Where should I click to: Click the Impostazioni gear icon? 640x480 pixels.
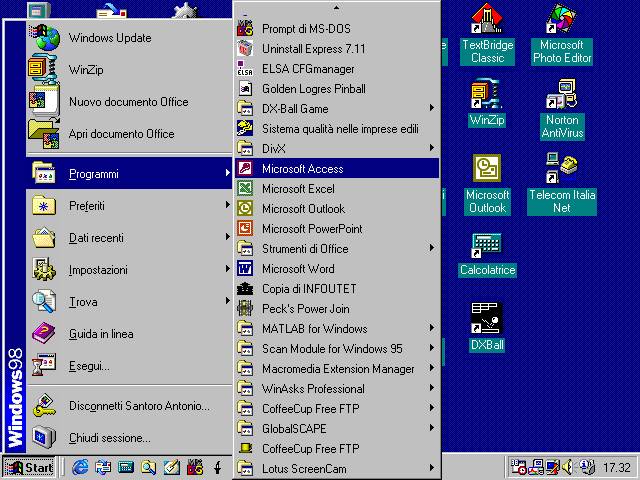(x=44, y=269)
